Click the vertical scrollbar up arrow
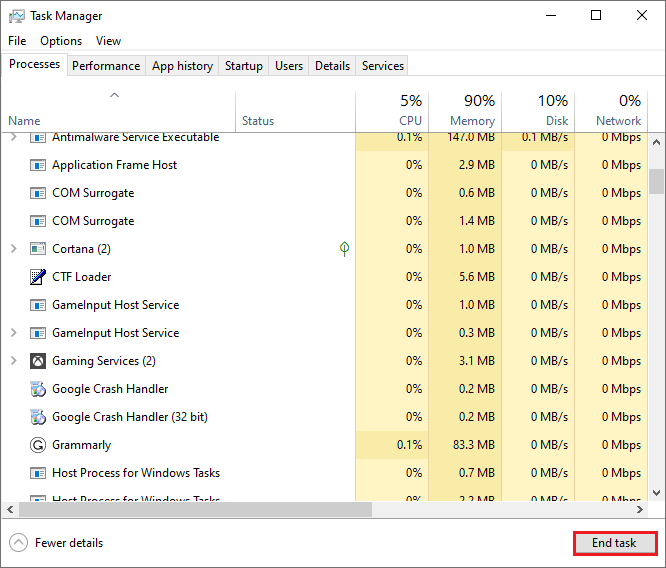This screenshot has height=568, width=666. coord(656,142)
